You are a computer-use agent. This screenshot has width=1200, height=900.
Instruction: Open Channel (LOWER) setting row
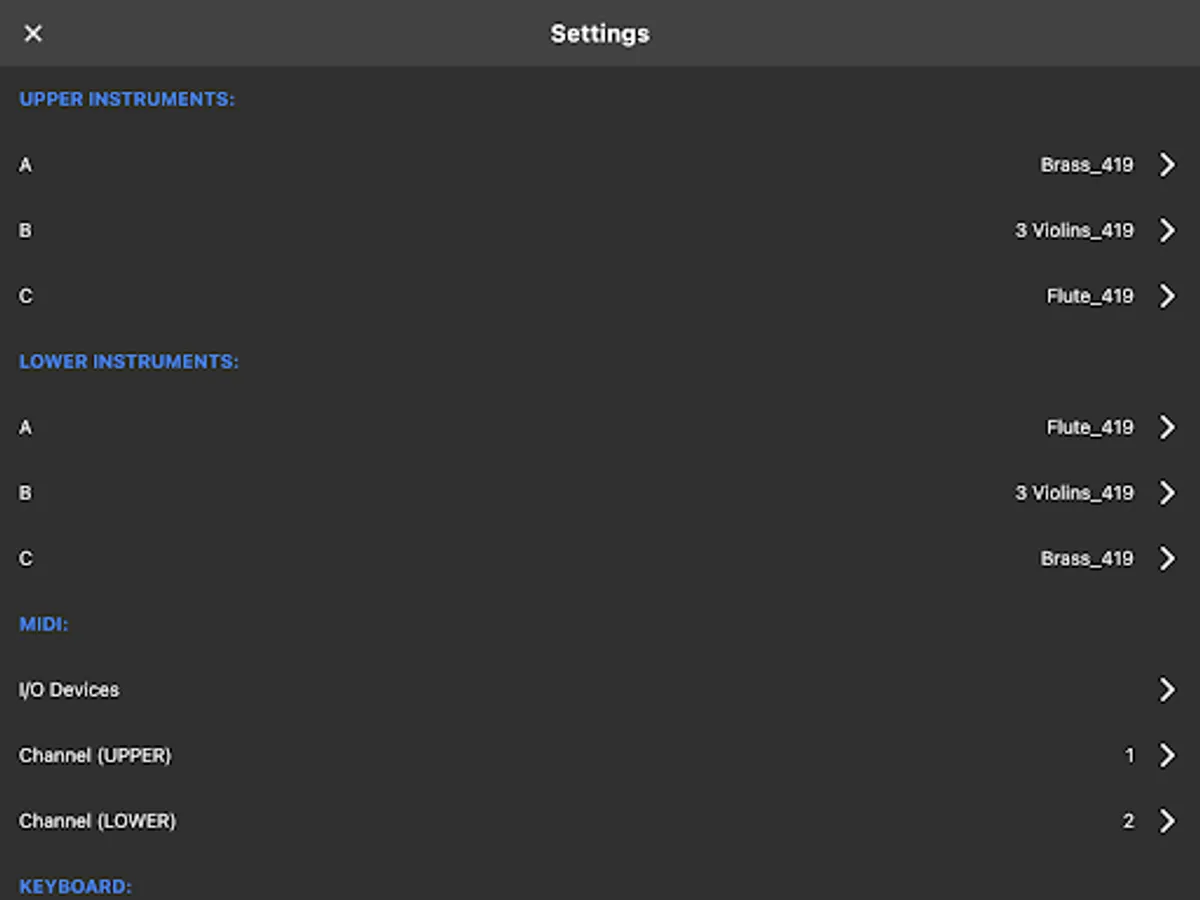pos(97,821)
